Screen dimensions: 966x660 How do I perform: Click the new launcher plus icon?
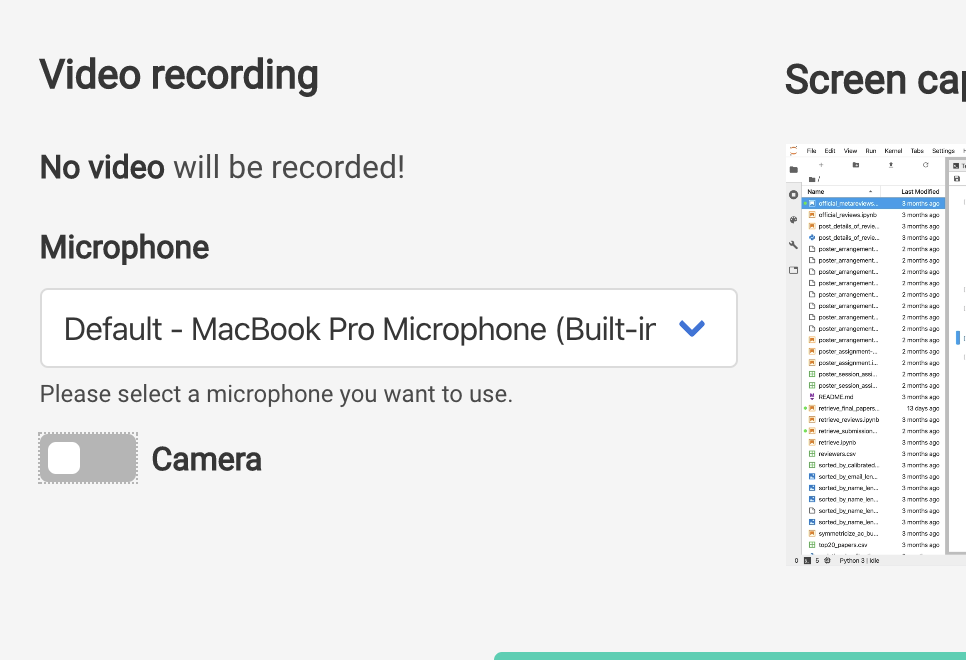pos(821,165)
